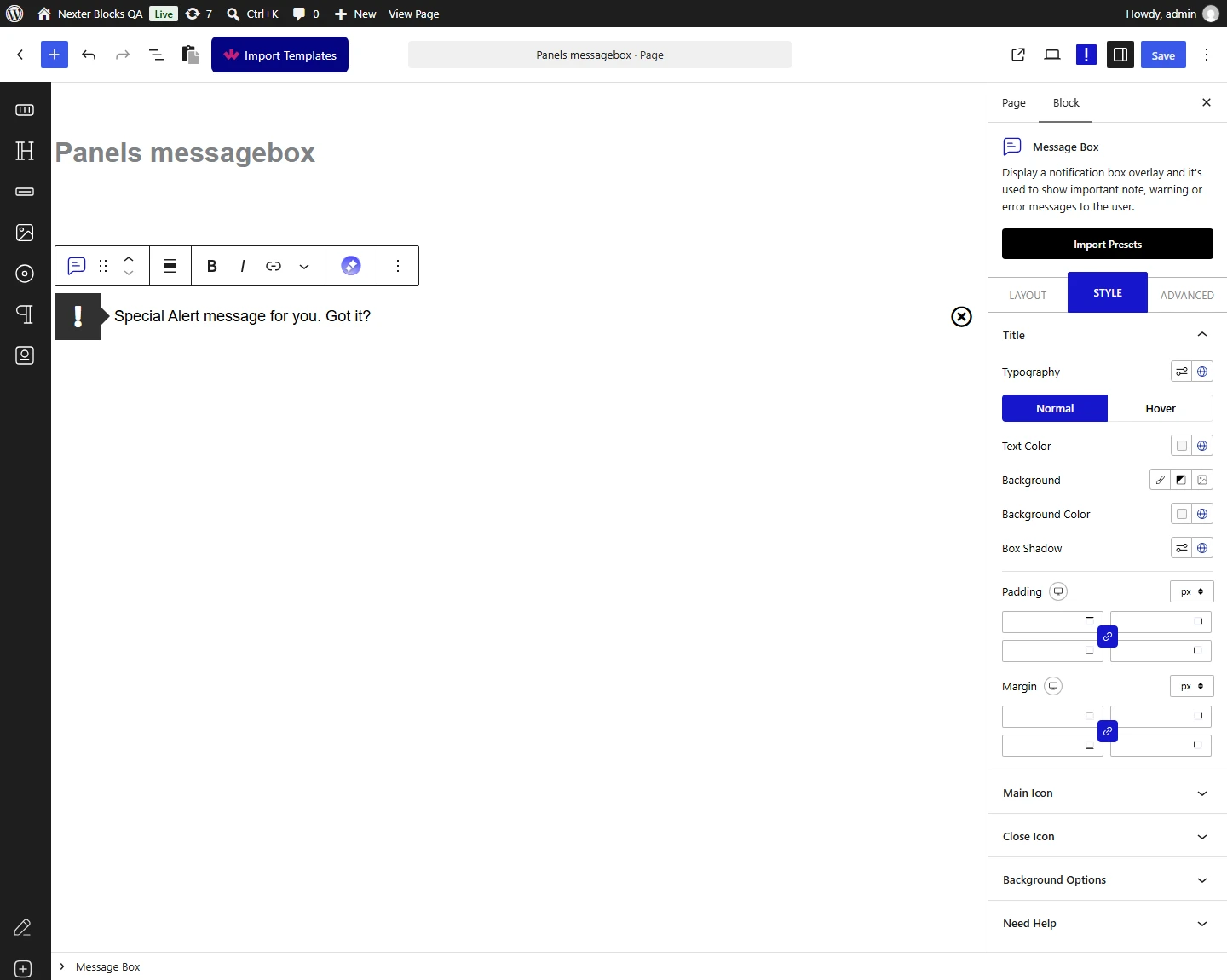Open the Padding px unit dropdown
The height and width of the screenshot is (980, 1227).
(1192, 591)
